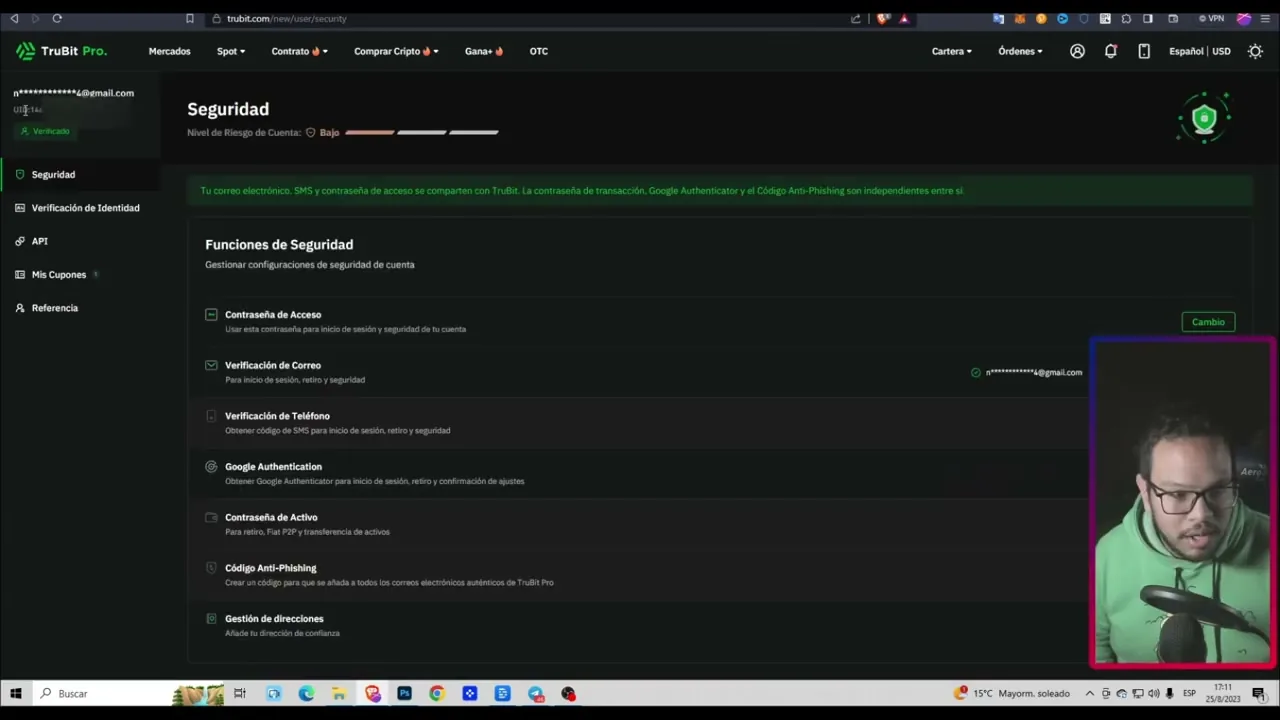Open the Brave browser taskbar icon

coord(372,694)
